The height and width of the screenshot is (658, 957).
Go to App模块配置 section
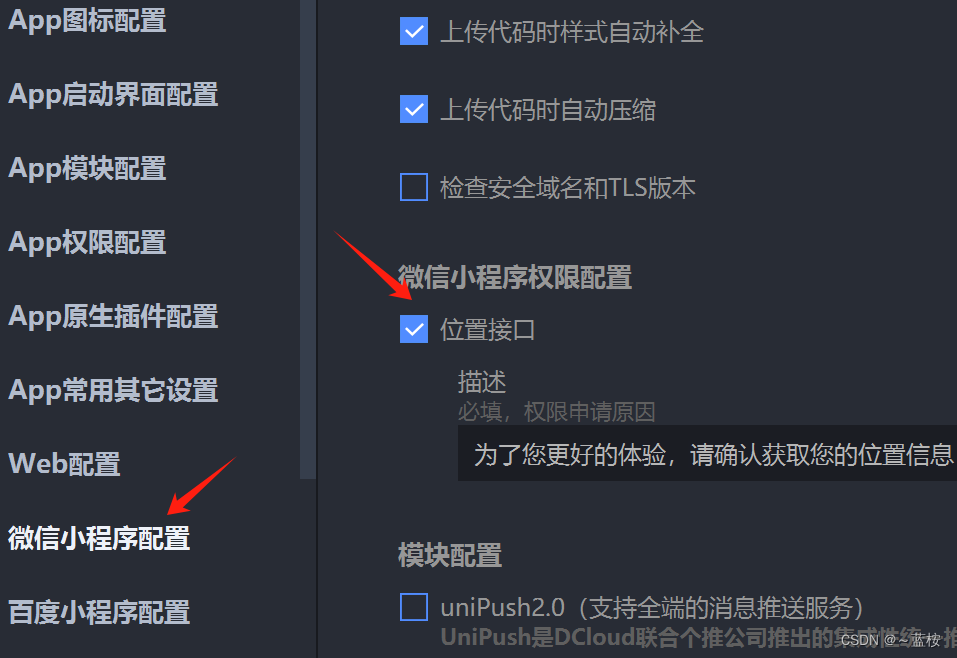87,168
